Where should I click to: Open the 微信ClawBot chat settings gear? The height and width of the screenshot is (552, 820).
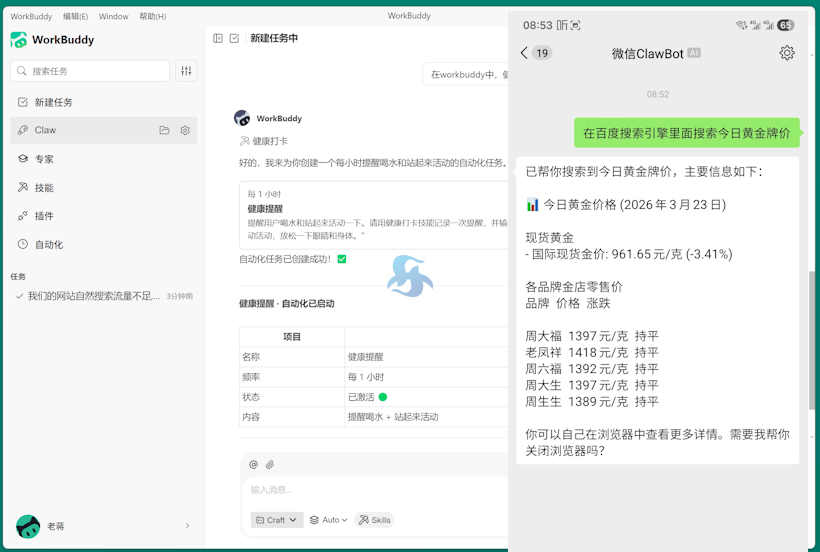pyautogui.click(x=787, y=53)
